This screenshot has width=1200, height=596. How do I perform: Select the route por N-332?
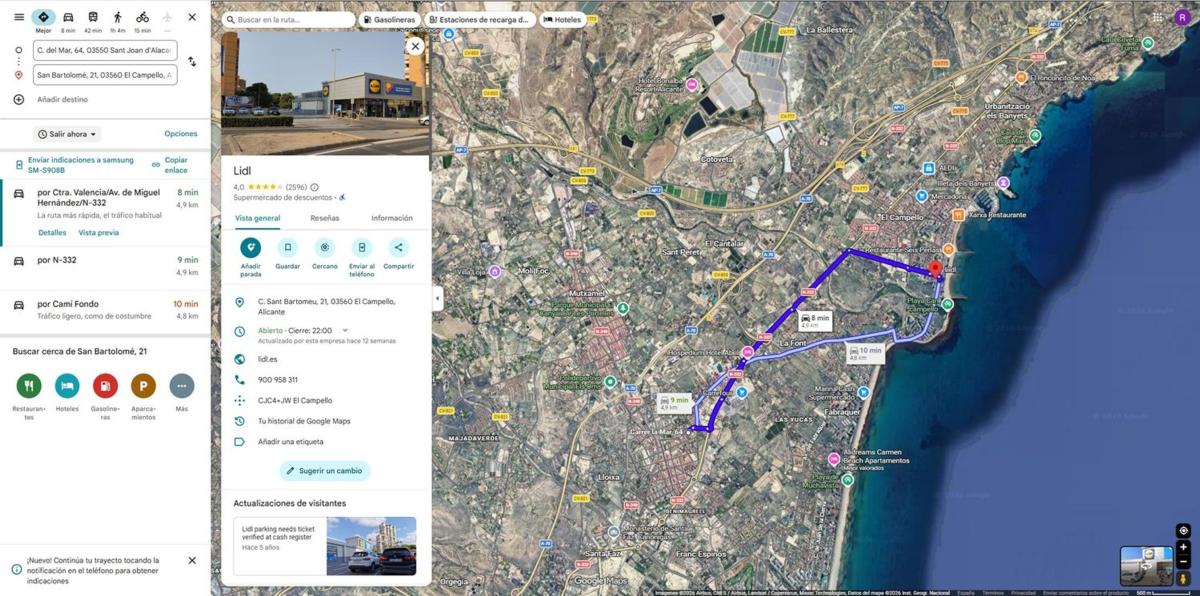(105, 266)
